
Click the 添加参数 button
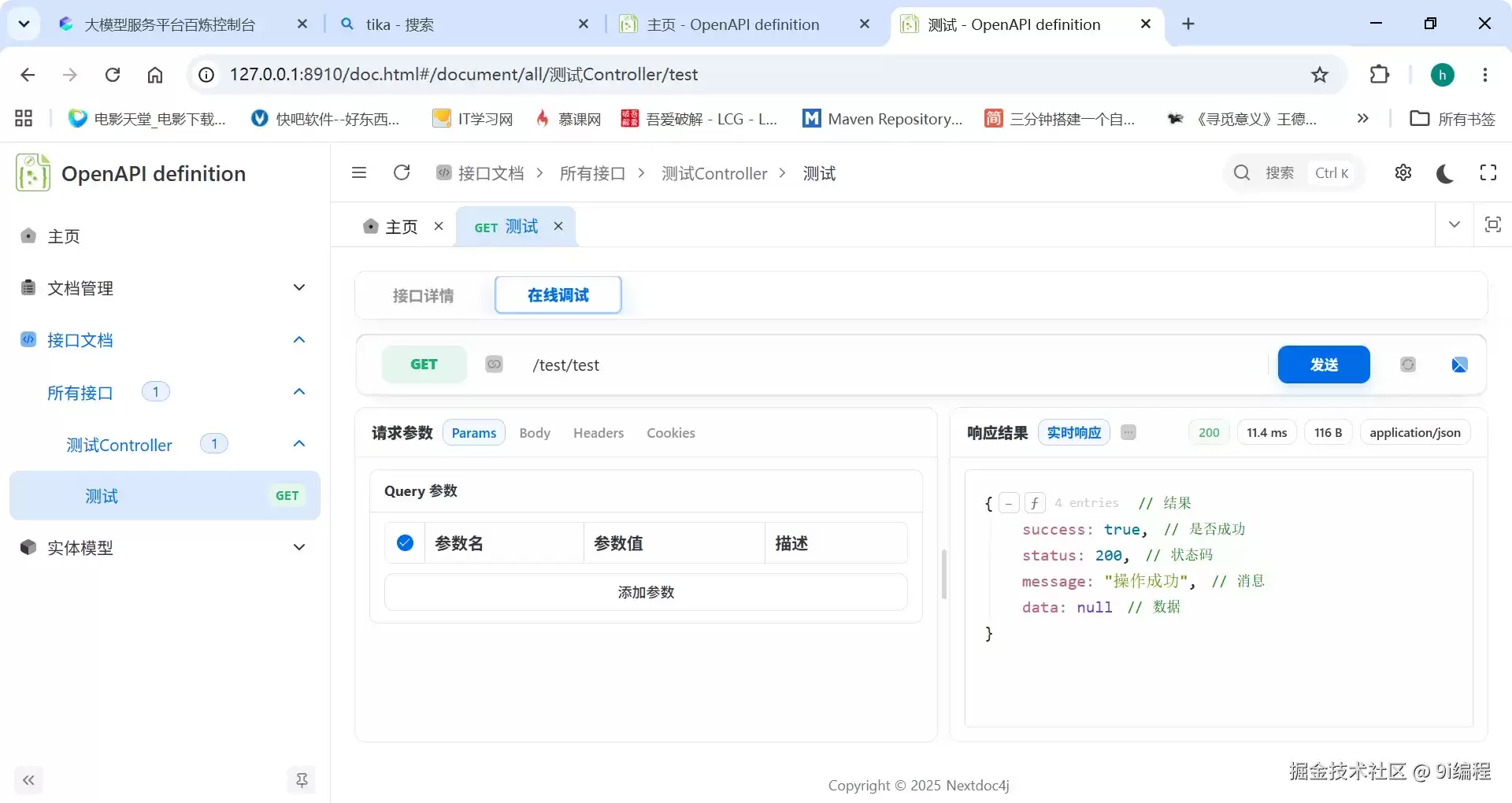[x=646, y=592]
